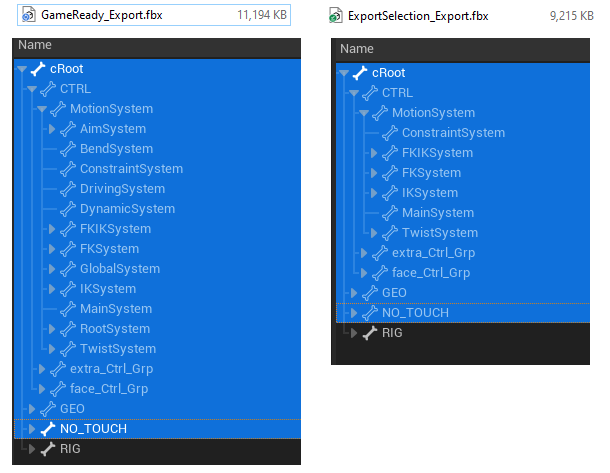Click the ExportSelection_Export.fbx file icon
Viewport: 610px width, 473px height.
tap(335, 16)
